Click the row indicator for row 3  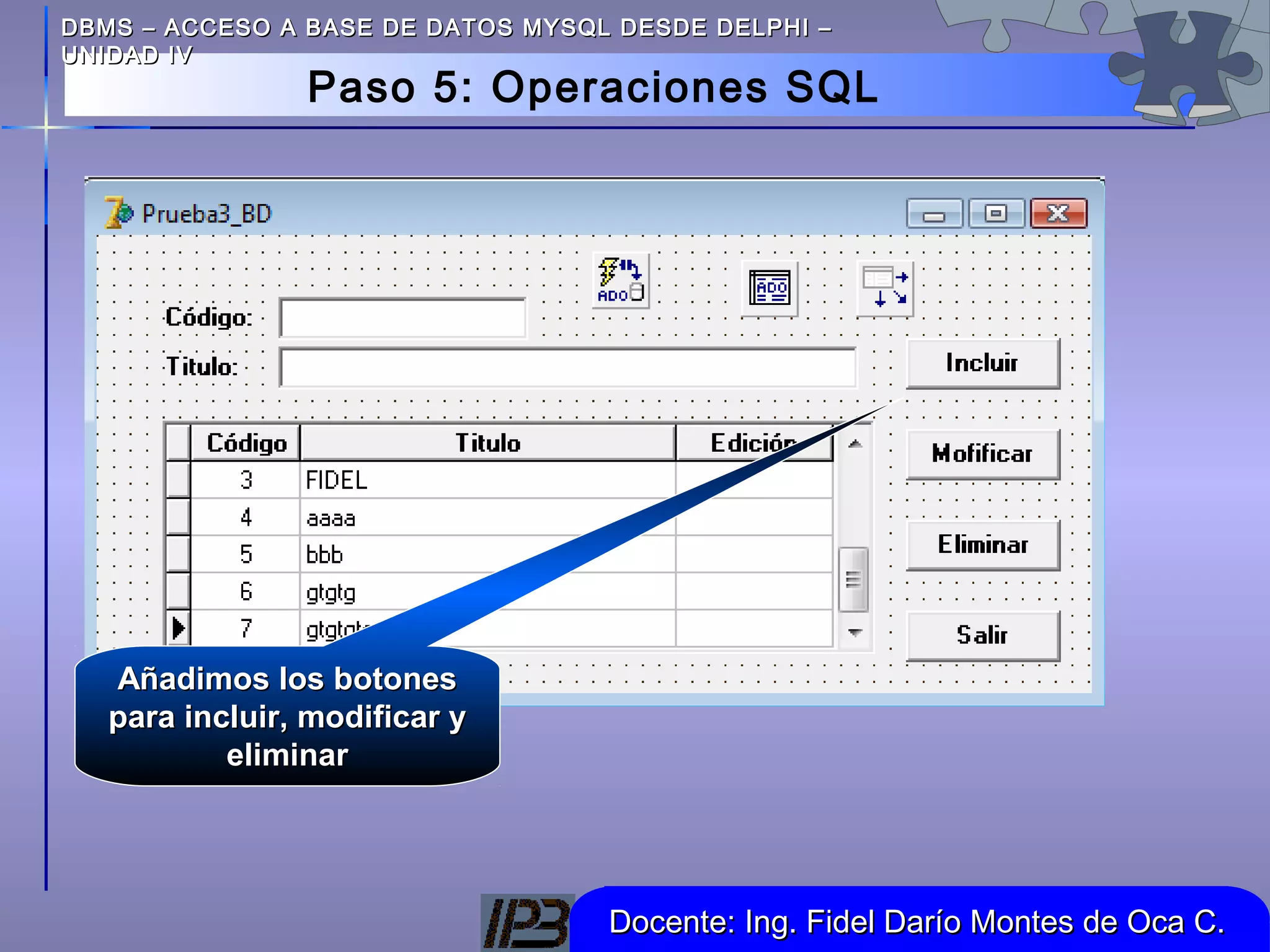pos(179,480)
